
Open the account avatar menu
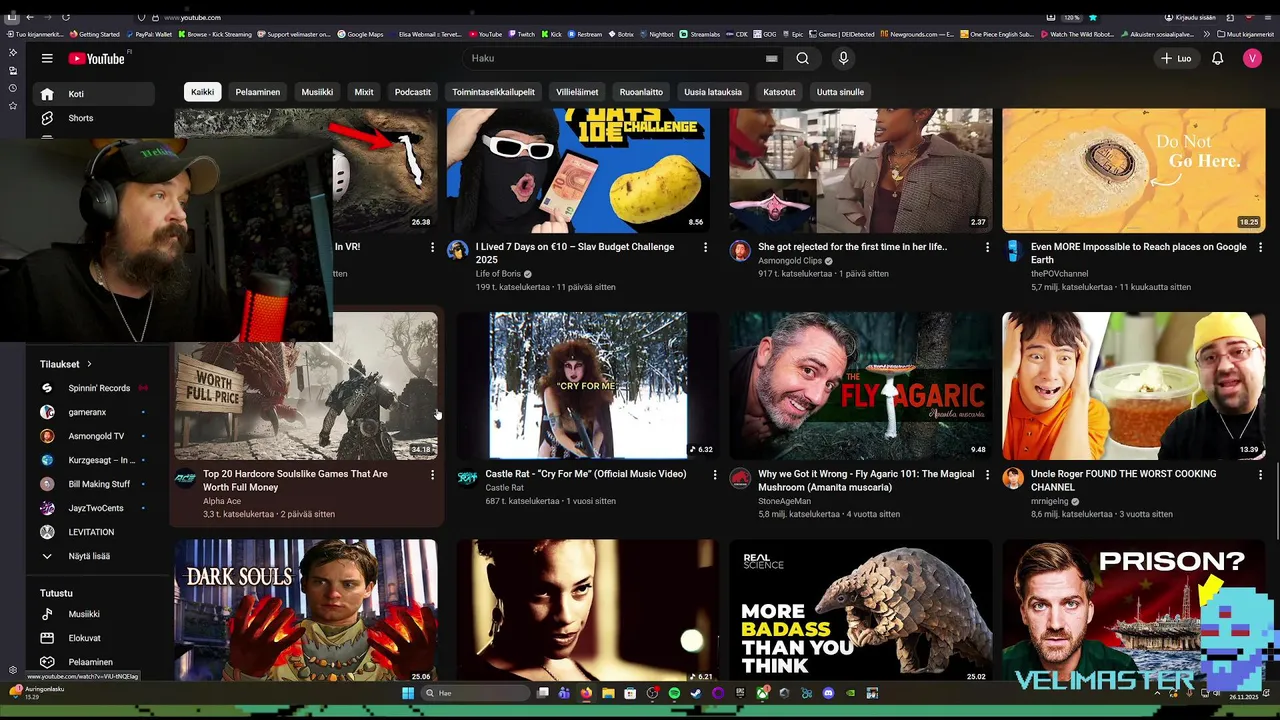1252,58
